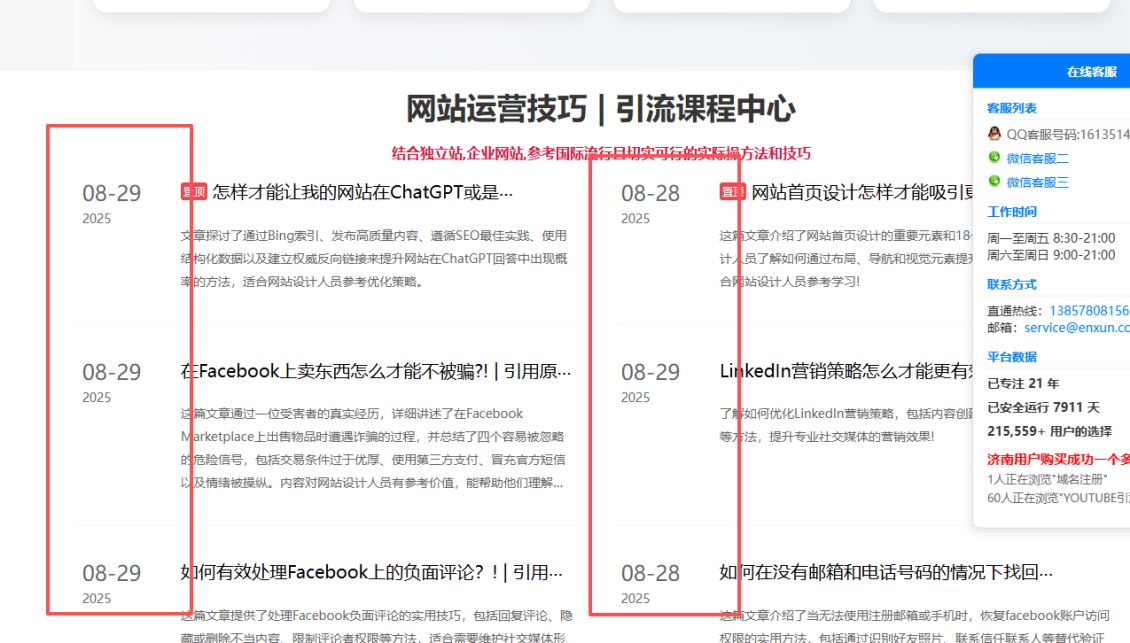Click the QQ客服号码 text entry
This screenshot has width=1130, height=643.
1067,134
